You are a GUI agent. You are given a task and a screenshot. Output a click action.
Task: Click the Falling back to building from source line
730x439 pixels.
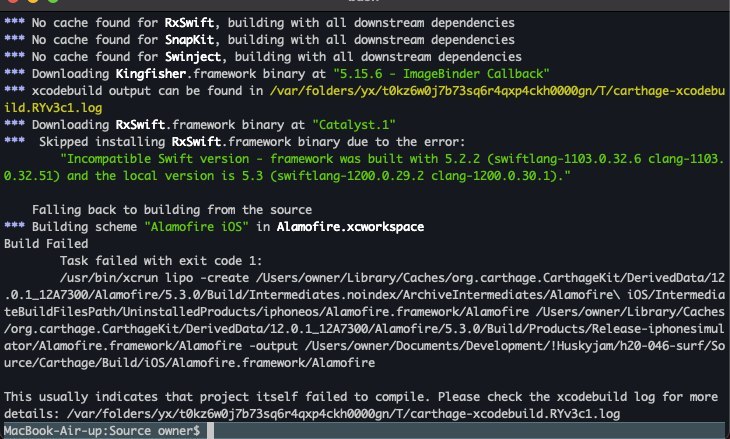coord(172,209)
